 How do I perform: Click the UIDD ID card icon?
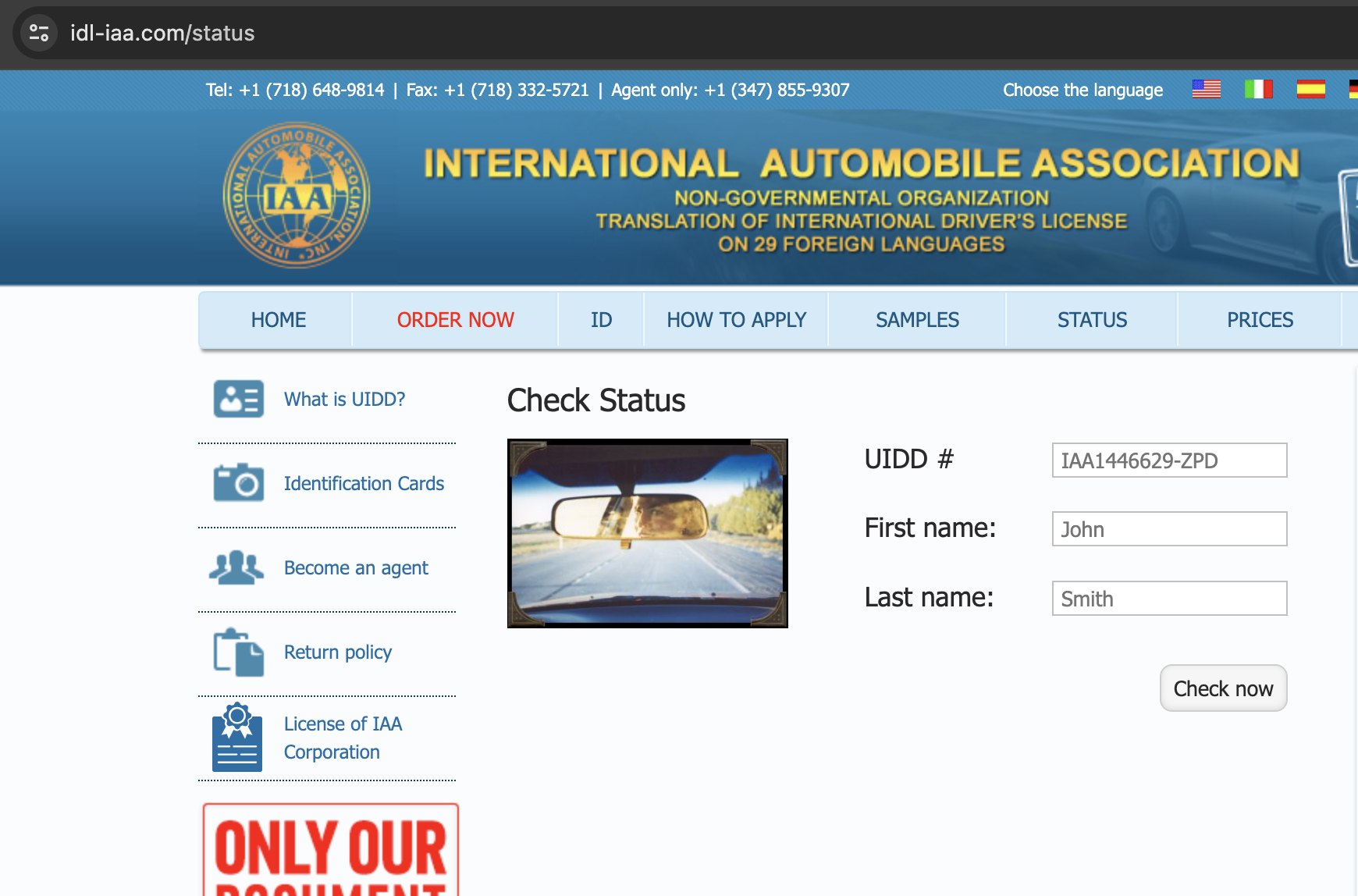coord(238,399)
